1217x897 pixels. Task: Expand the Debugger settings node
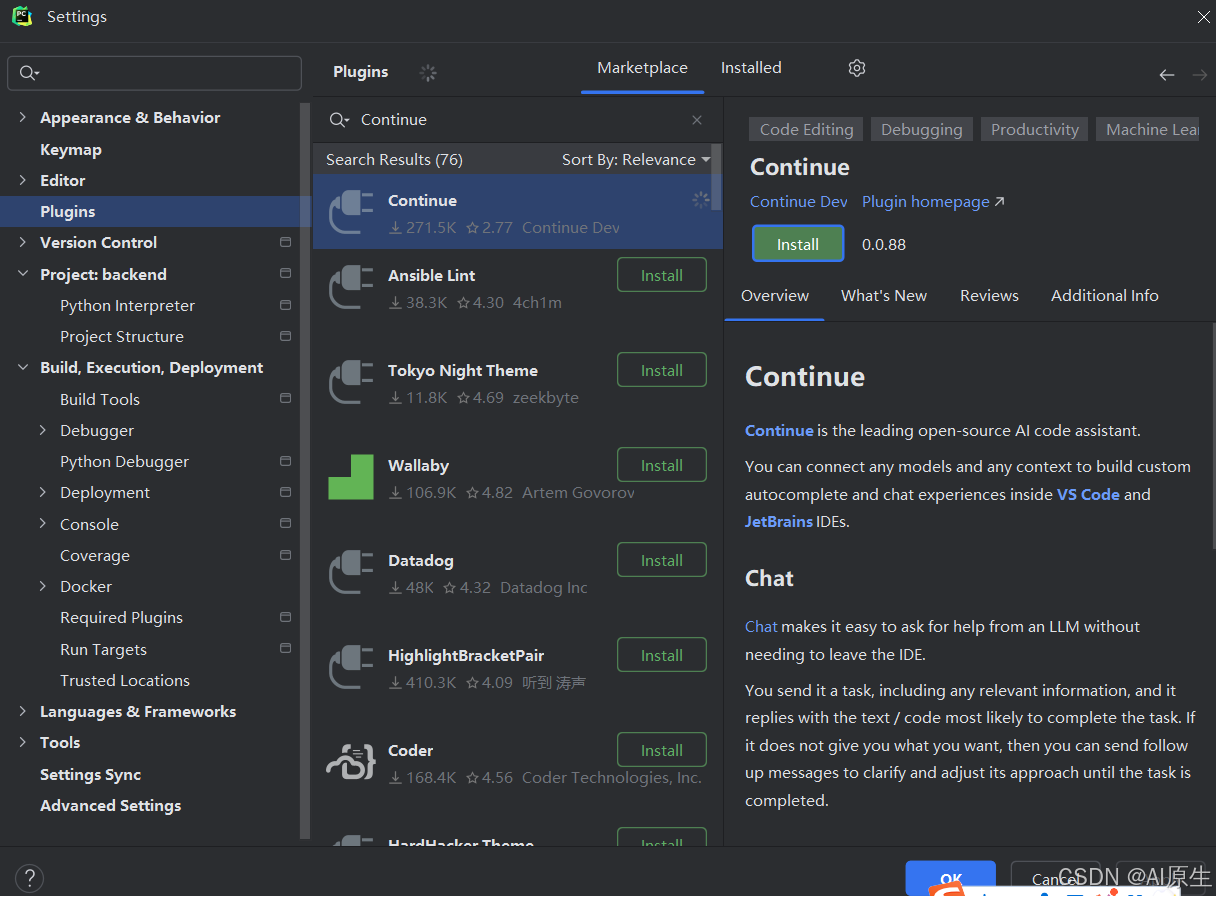(x=43, y=430)
